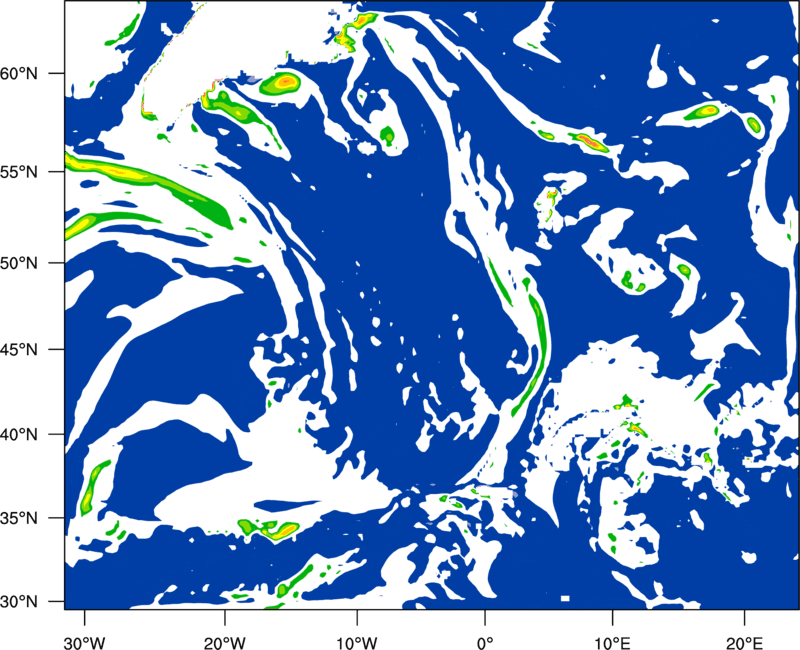800x650 pixels.
Task: Click the 45°N latitude label
Action: tap(19, 349)
